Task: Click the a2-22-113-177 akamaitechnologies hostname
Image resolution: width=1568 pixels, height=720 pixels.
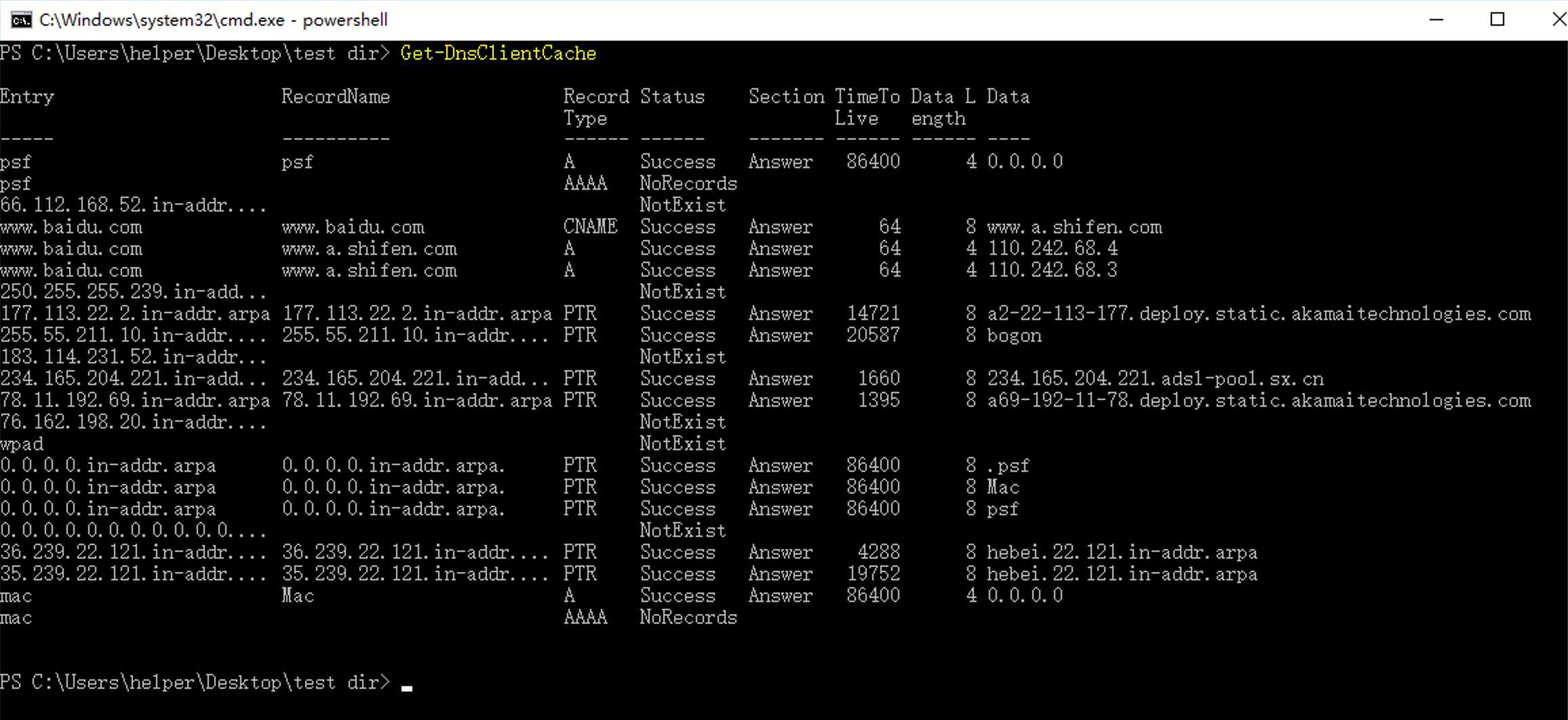Action: [x=1259, y=314]
